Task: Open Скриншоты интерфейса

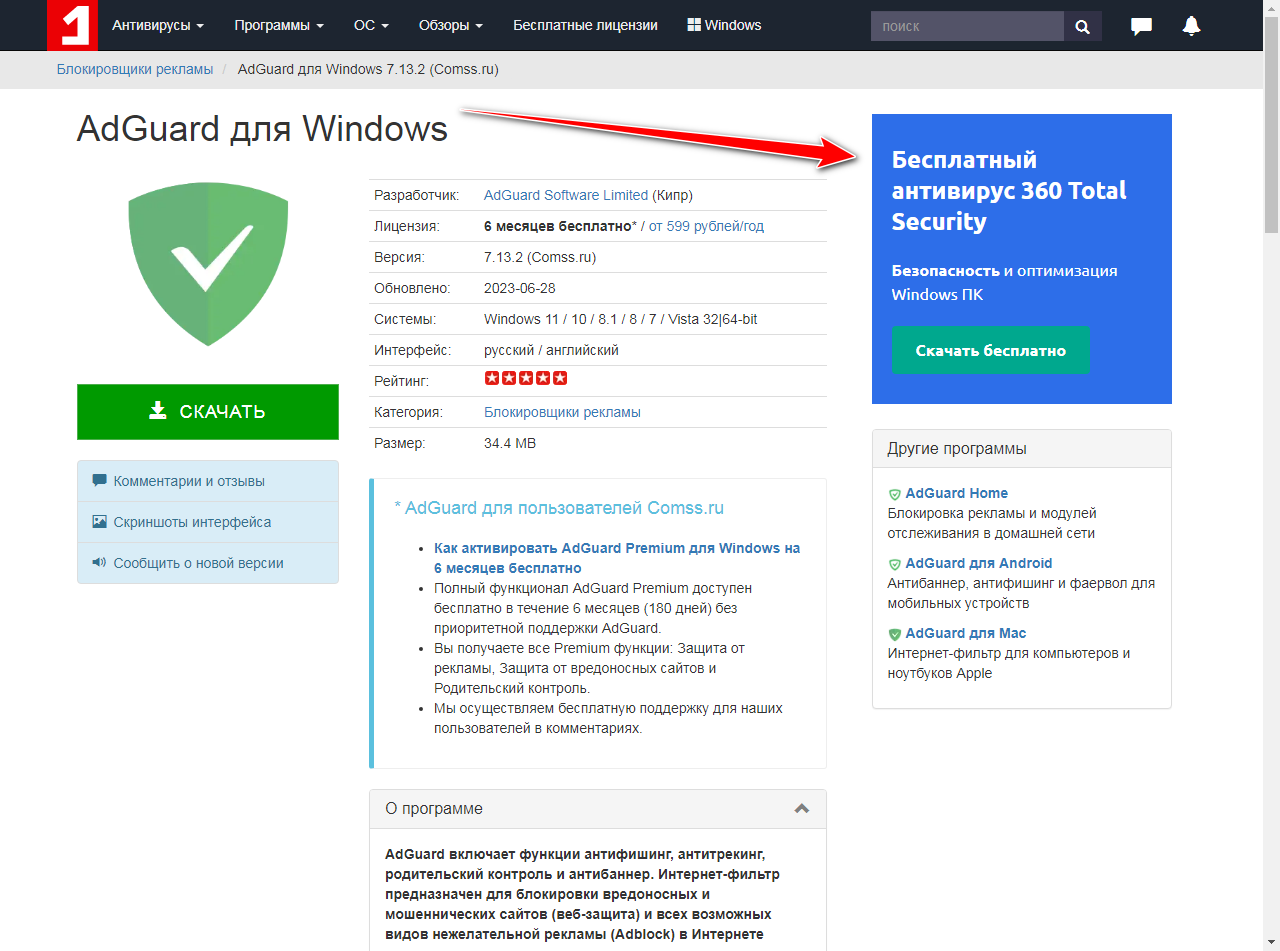Action: click(x=208, y=522)
